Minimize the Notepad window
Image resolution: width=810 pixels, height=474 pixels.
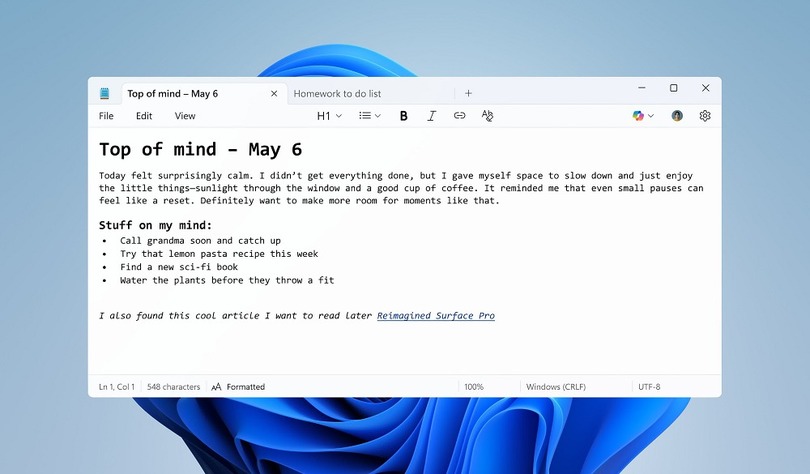pyautogui.click(x=642, y=88)
